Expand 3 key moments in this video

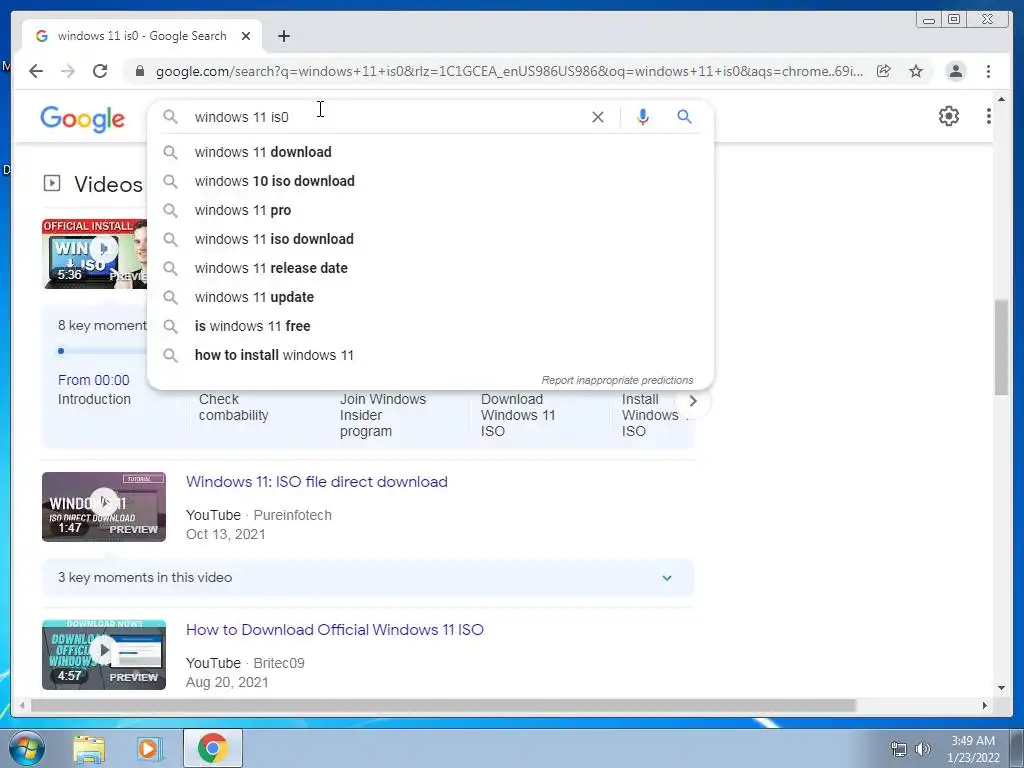(x=367, y=577)
